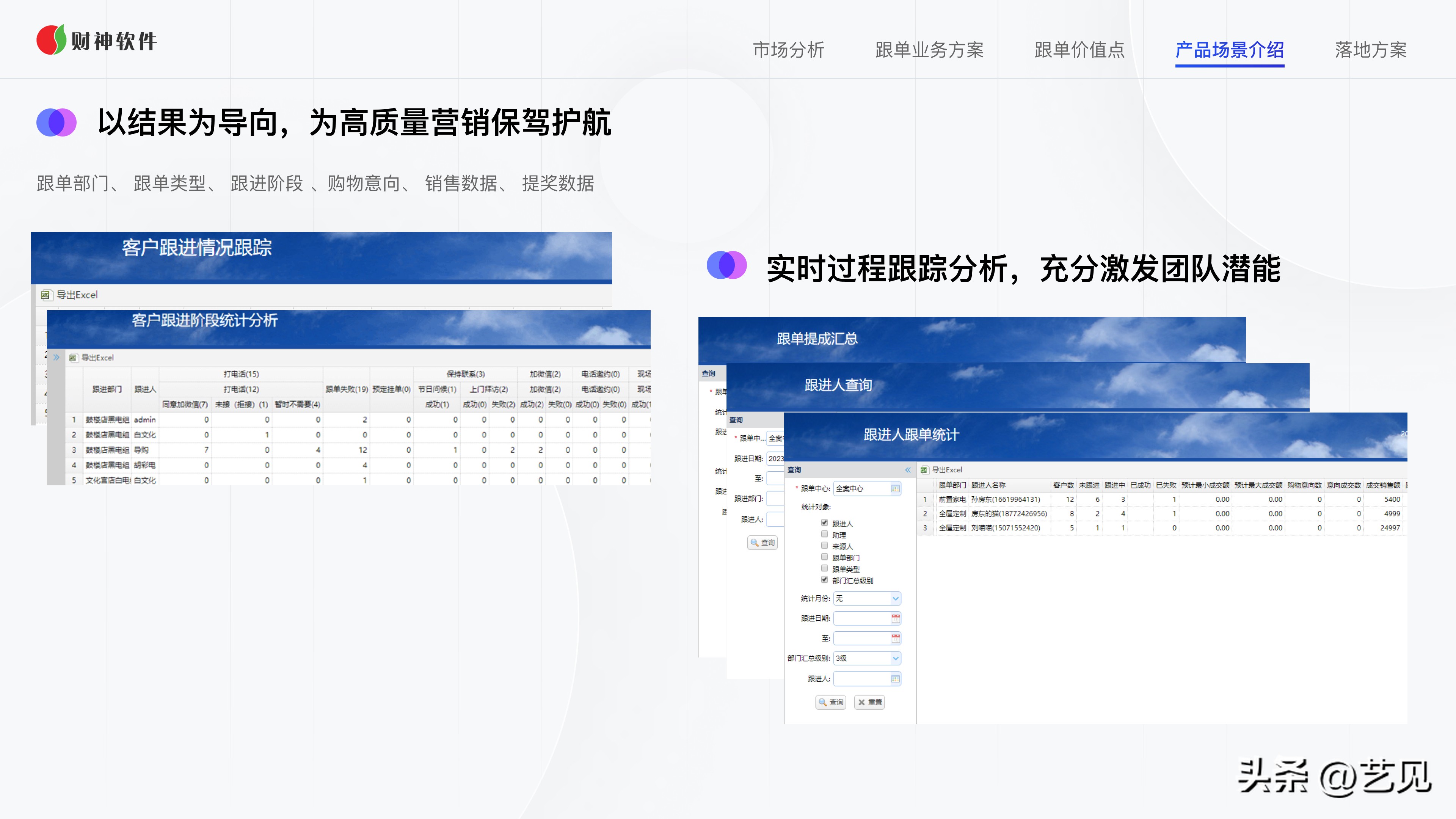The width and height of the screenshot is (1456, 819).
Task: Click the magnifier icon on 查询 button
Action: click(x=822, y=702)
